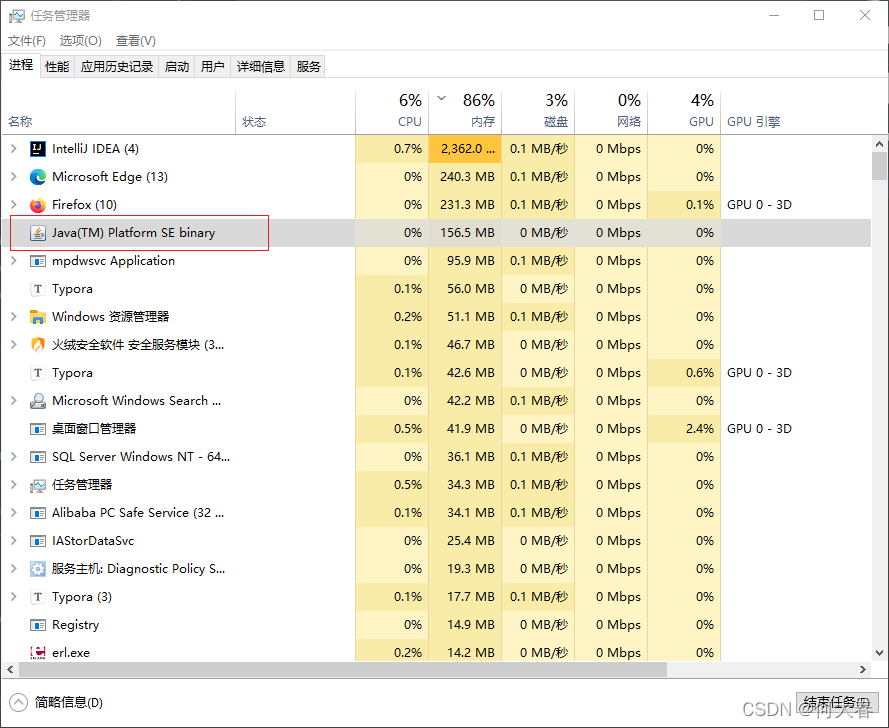Click the Java Platform SE binary icon
889x728 pixels.
pos(37,233)
